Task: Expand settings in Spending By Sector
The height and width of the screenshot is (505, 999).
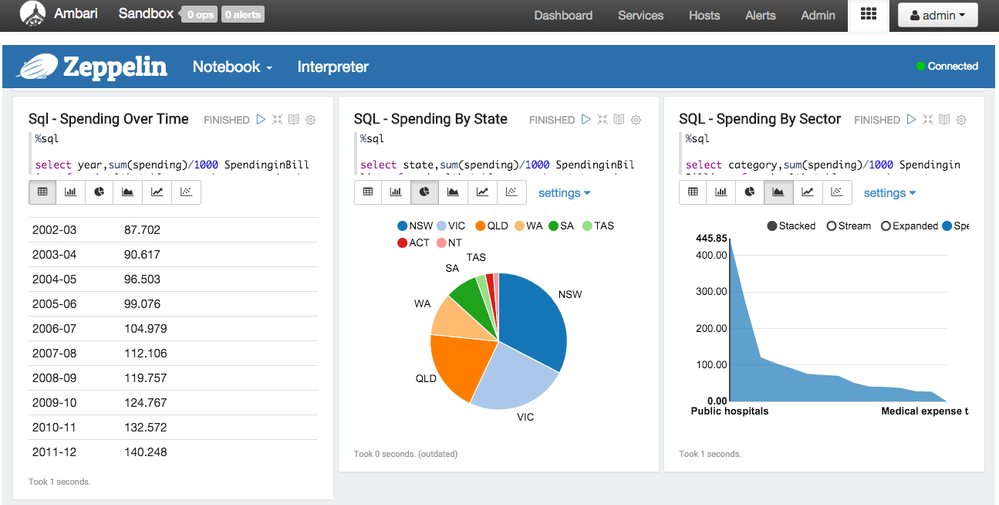Action: (889, 192)
